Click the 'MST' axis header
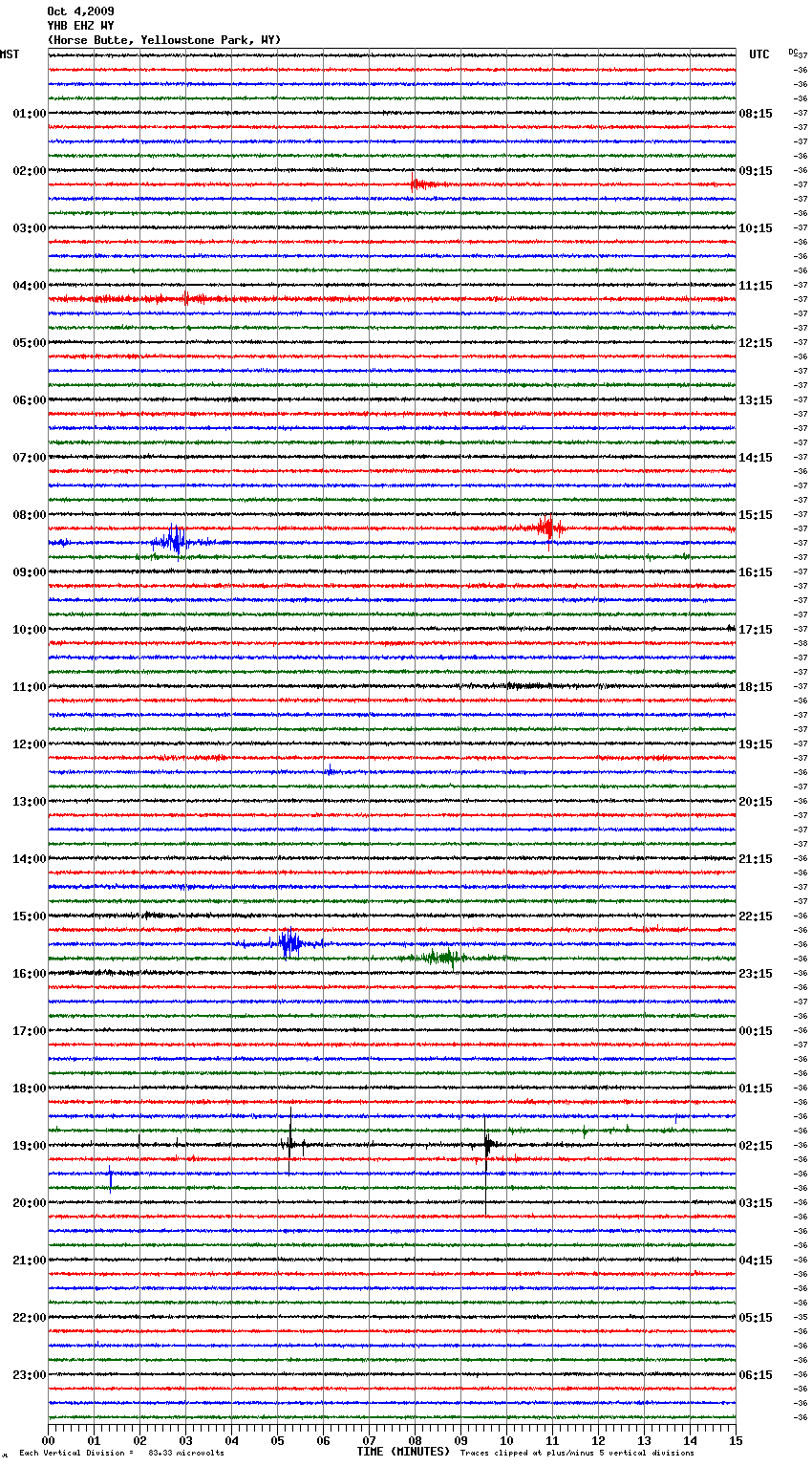Image resolution: width=812 pixels, height=1466 pixels. tap(10, 54)
